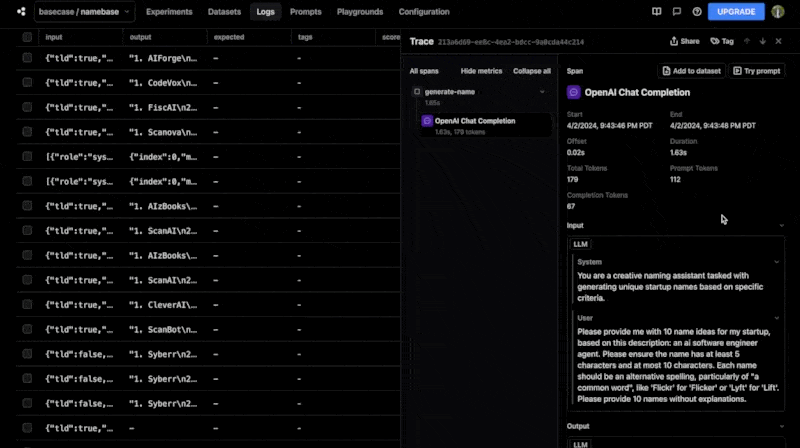Check the CleverAI row checkbox
This screenshot has width=800, height=448.
27,305
